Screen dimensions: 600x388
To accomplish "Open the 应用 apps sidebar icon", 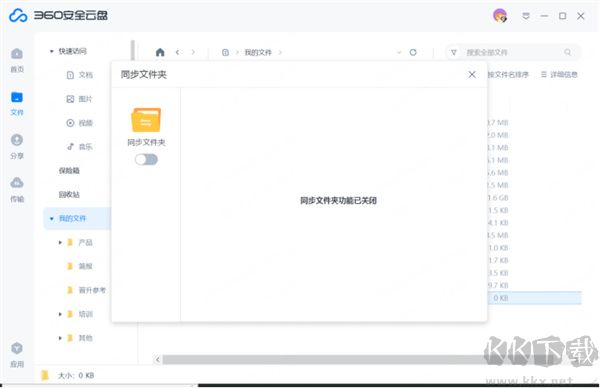I will [x=17, y=354].
